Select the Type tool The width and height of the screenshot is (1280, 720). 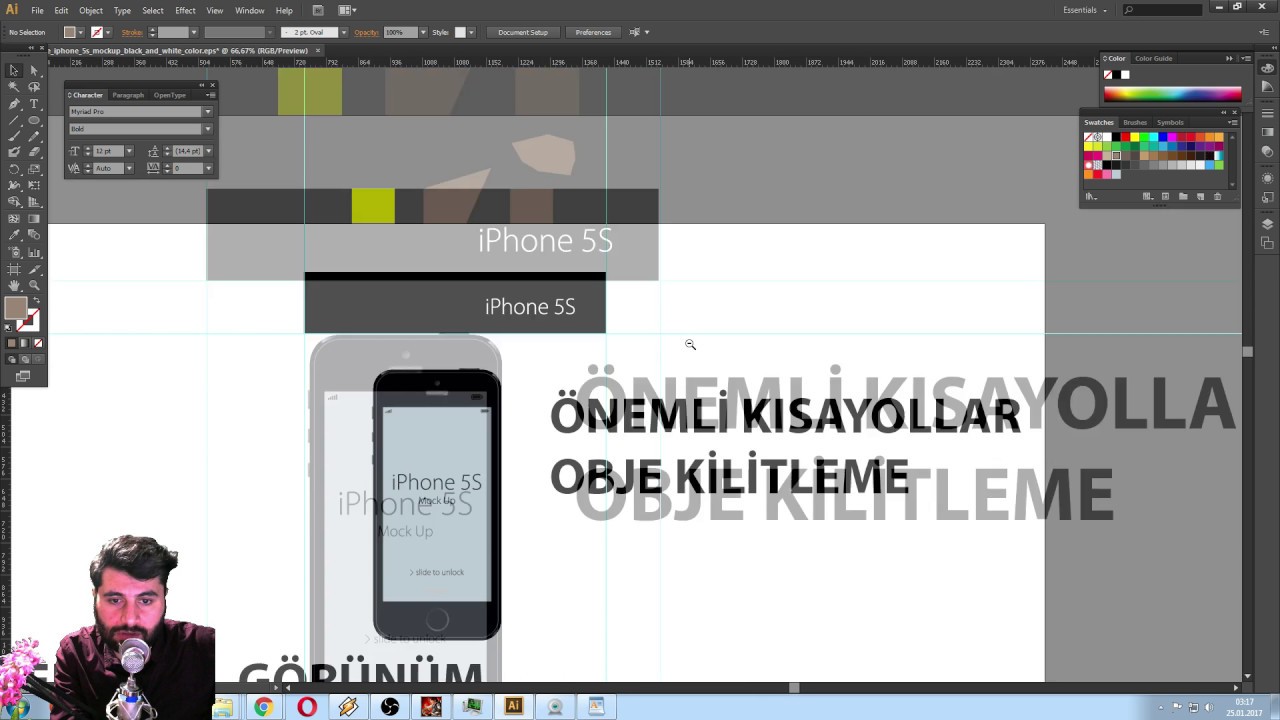[34, 103]
